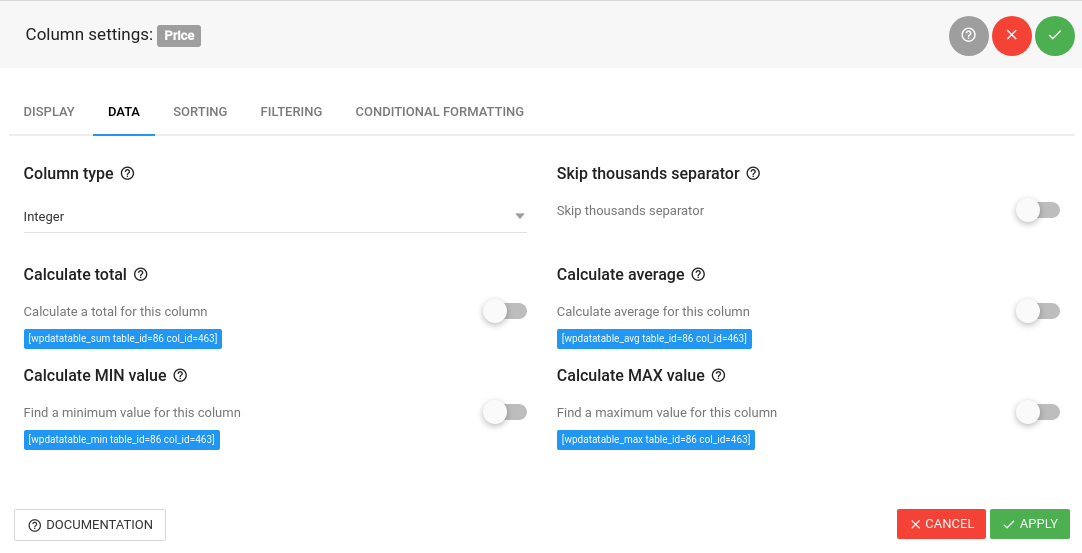Enable Find a maximum value toggle
The height and width of the screenshot is (553, 1082).
(x=1037, y=411)
